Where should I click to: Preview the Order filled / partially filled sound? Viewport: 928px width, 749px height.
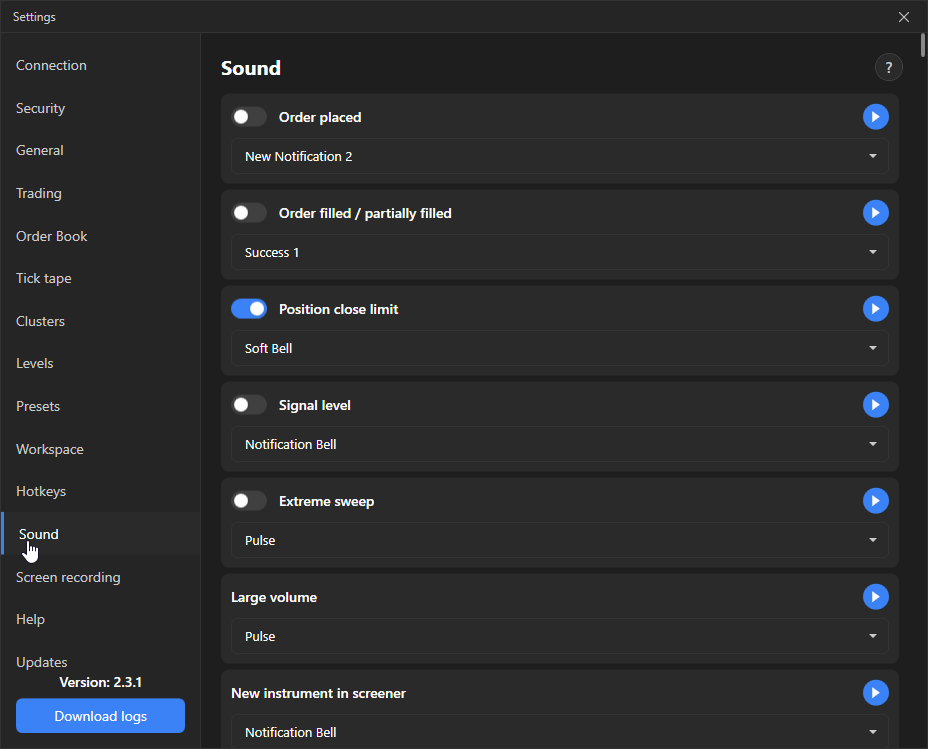click(875, 212)
